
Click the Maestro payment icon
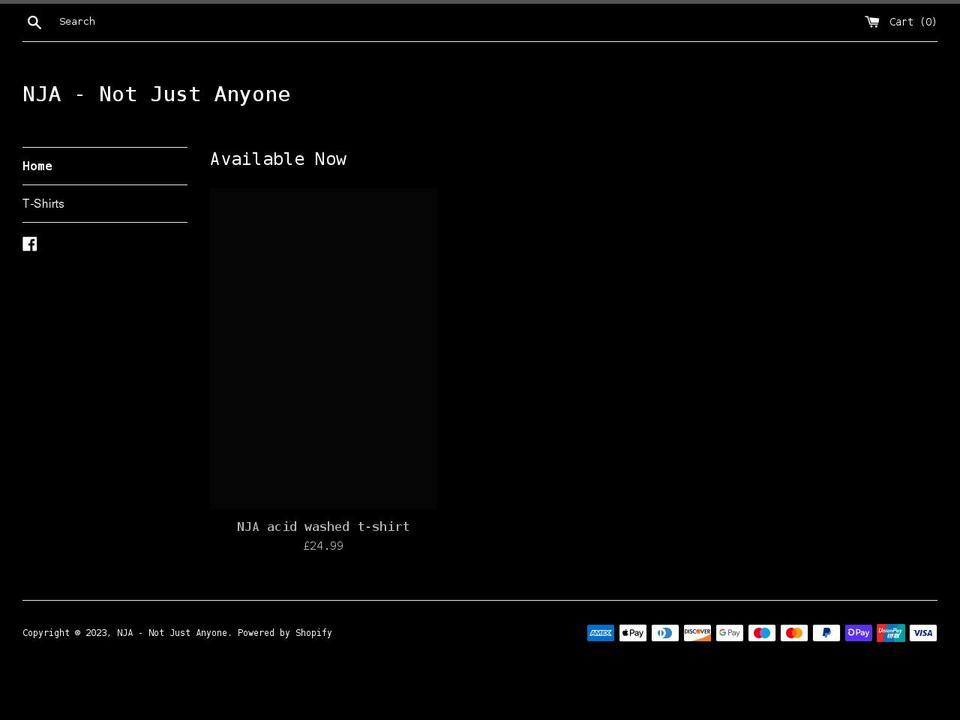(762, 632)
